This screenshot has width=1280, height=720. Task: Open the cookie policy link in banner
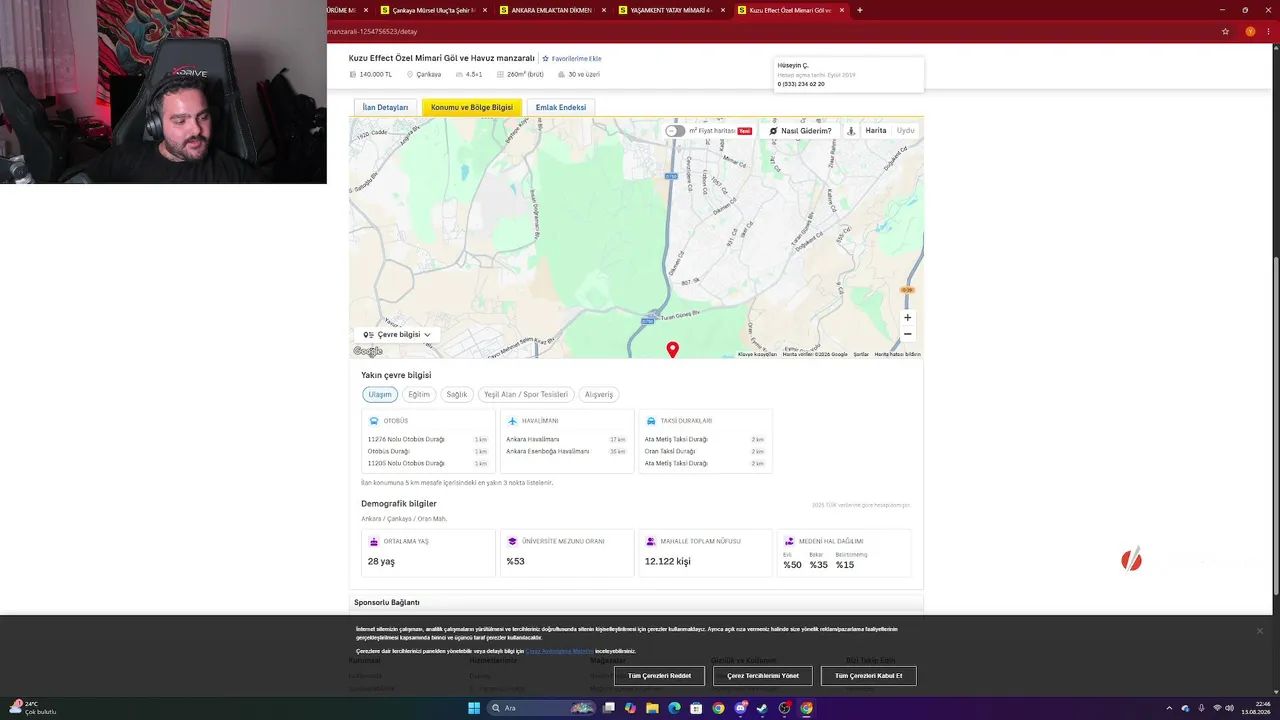pyautogui.click(x=559, y=651)
